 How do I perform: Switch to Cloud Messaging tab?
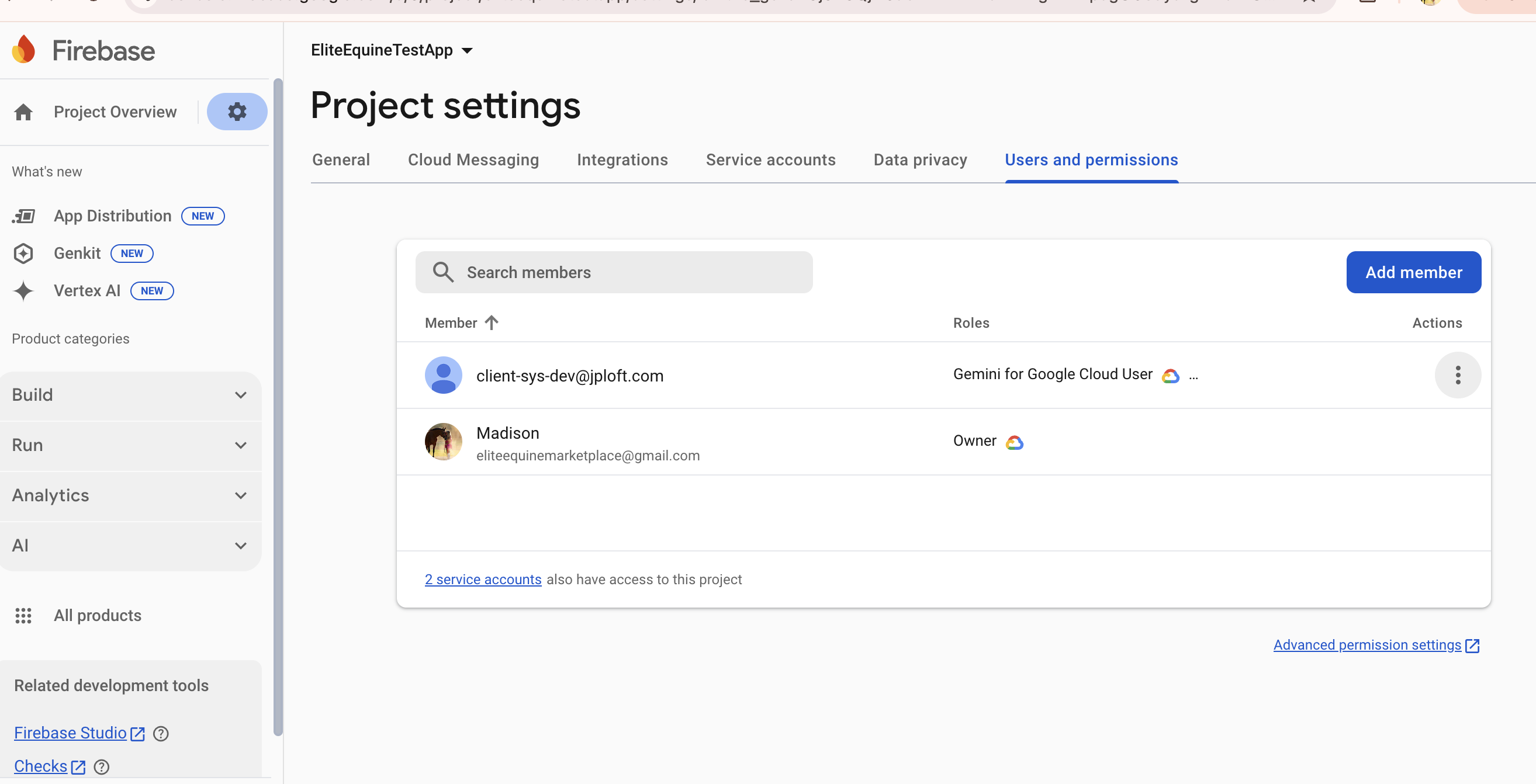[473, 160]
